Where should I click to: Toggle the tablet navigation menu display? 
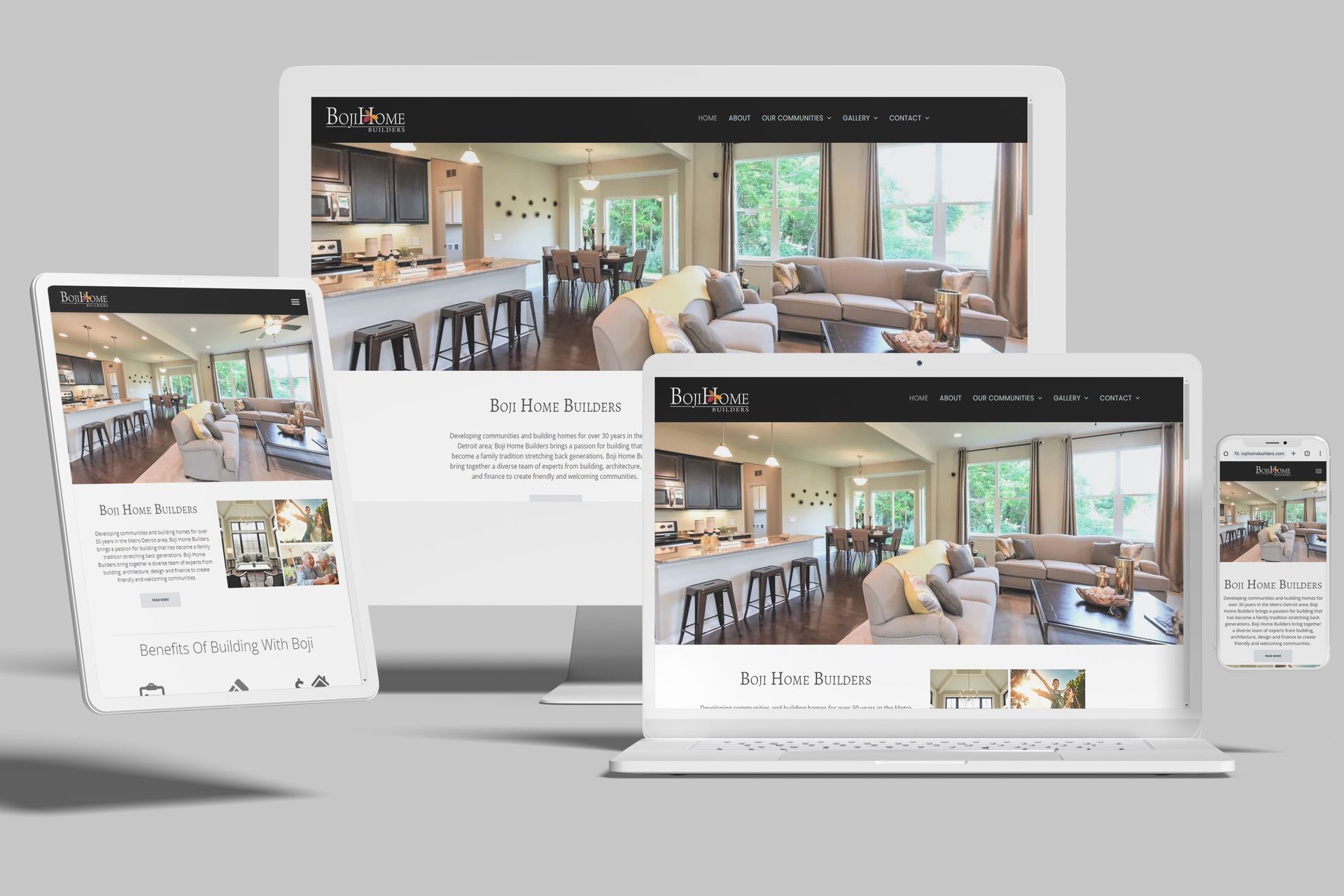[296, 297]
